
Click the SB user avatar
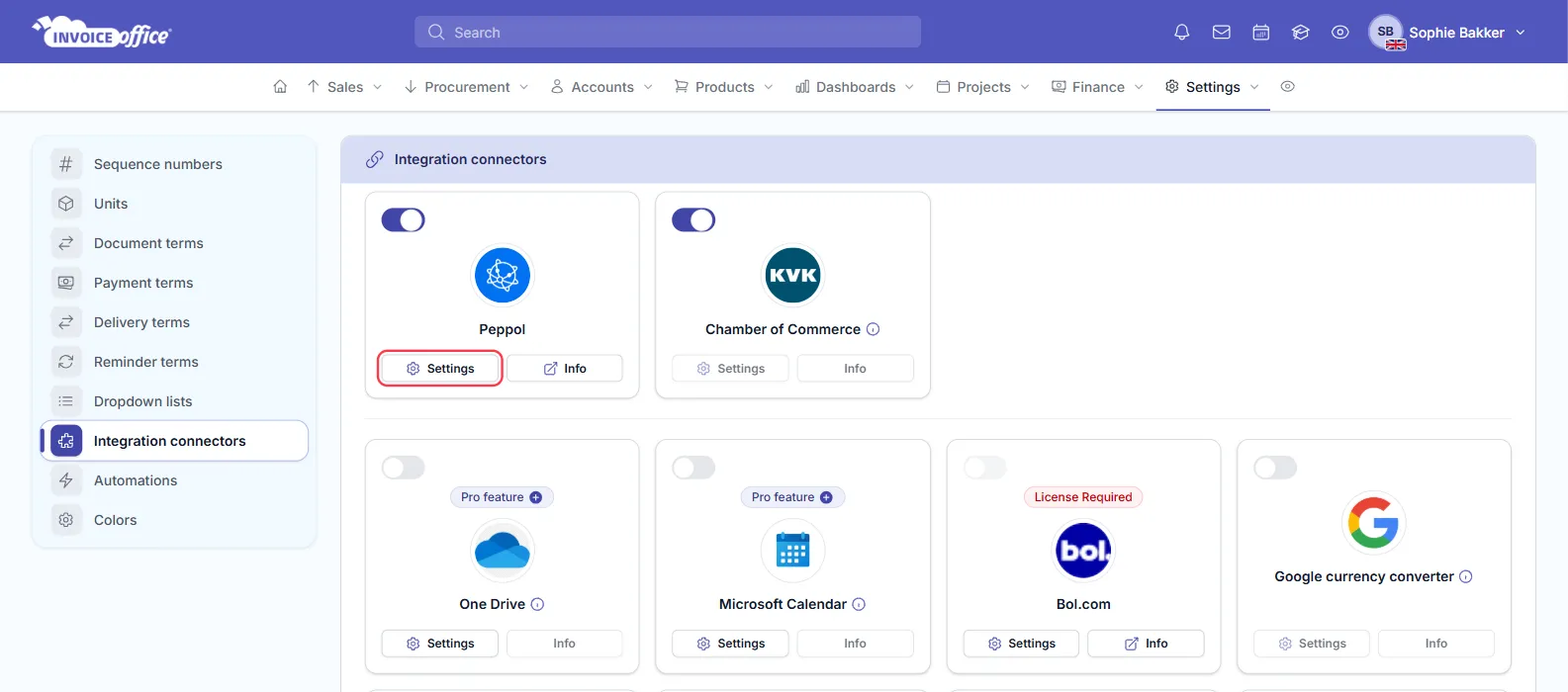[x=1386, y=32]
